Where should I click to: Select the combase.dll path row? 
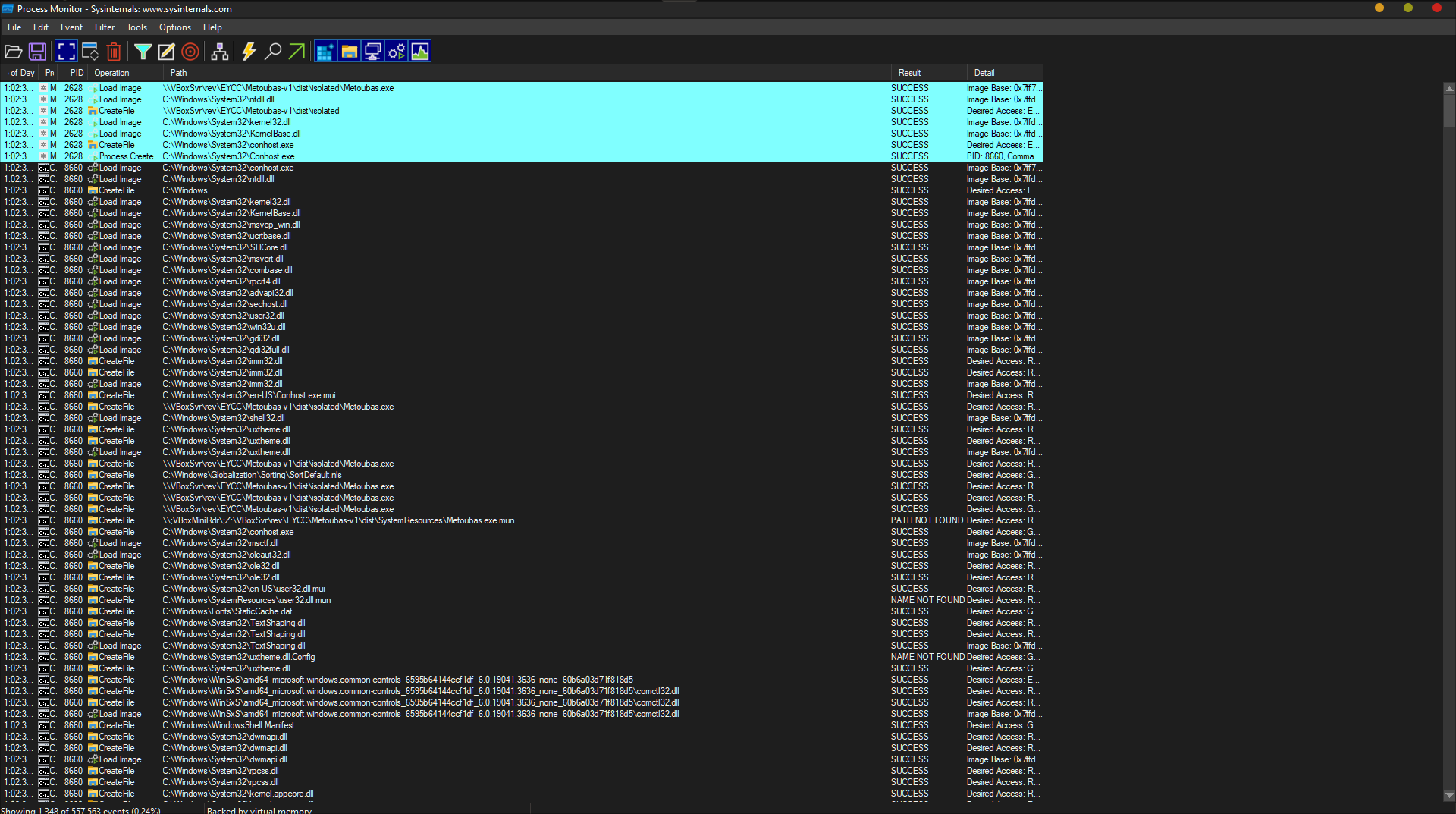(522, 270)
